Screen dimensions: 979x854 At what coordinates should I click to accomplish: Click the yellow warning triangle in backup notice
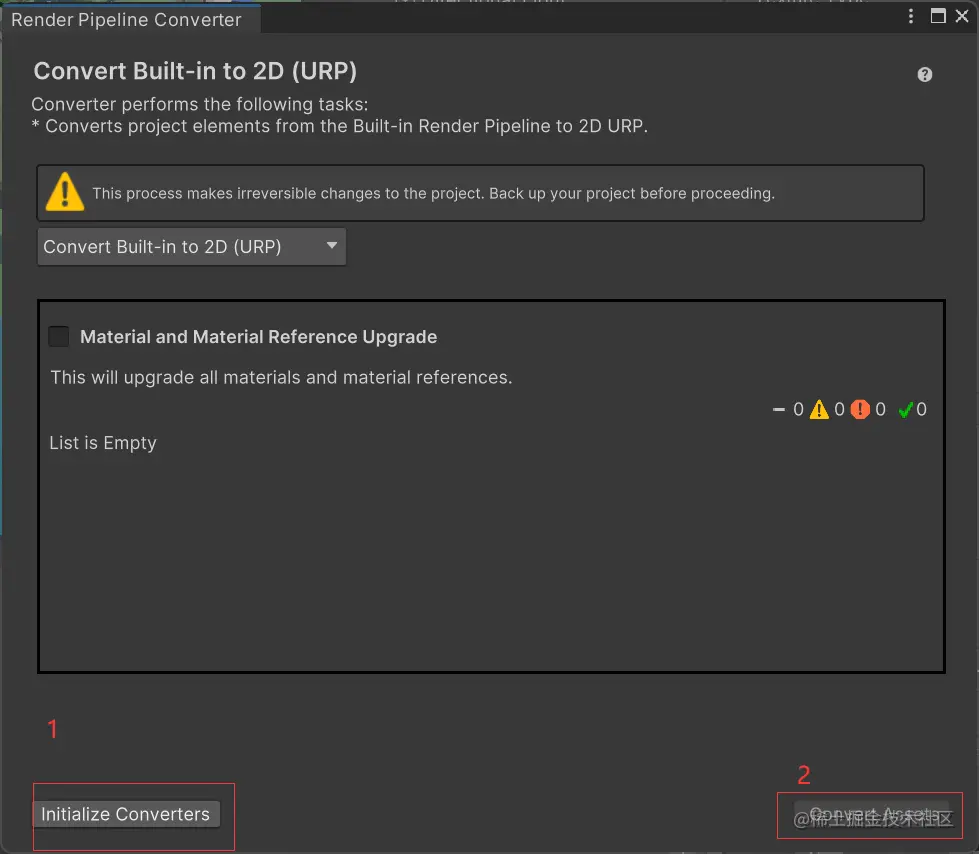[x=65, y=191]
